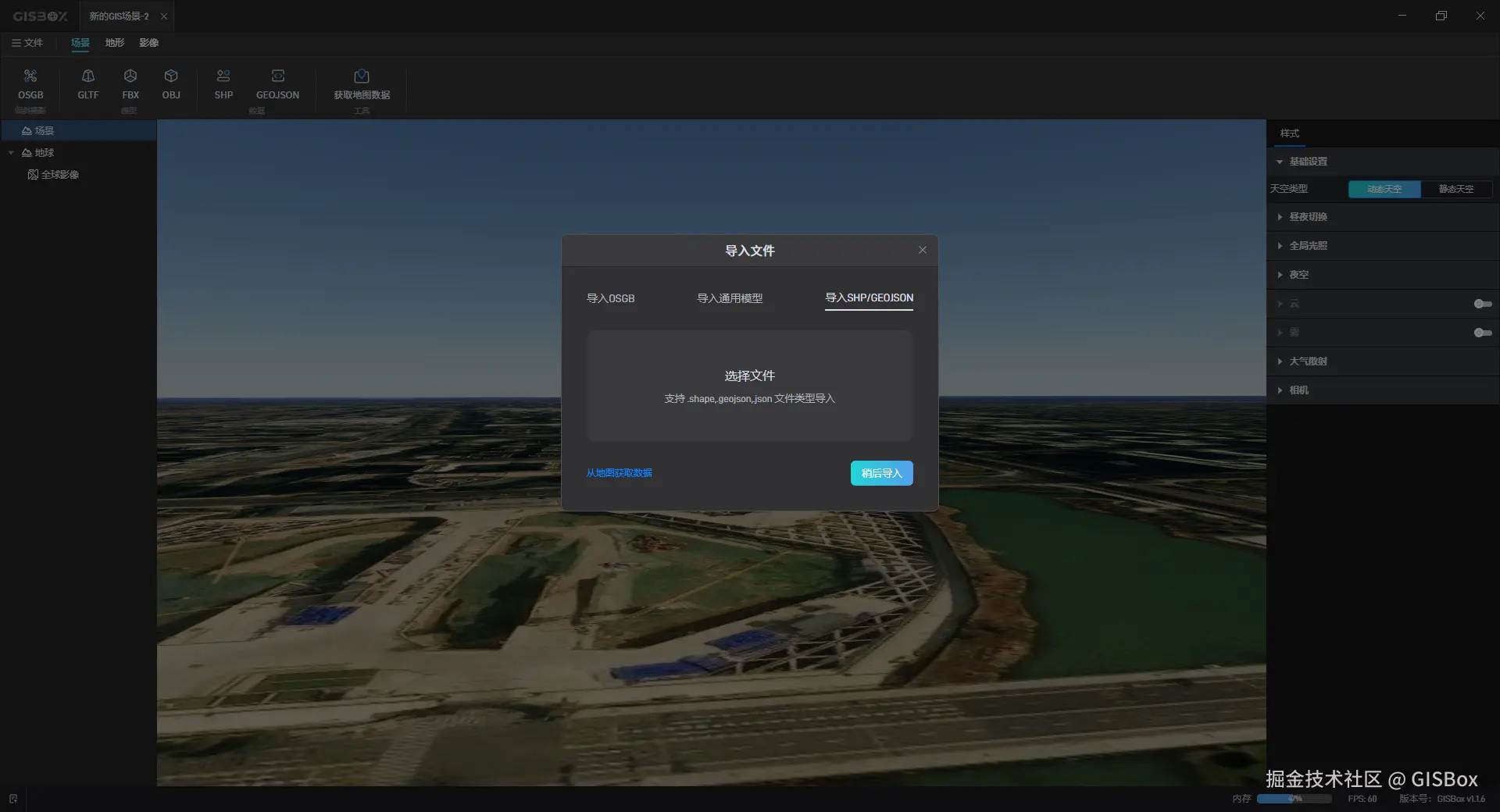Open the OBJ model import tool
1500x812 pixels.
[171, 84]
